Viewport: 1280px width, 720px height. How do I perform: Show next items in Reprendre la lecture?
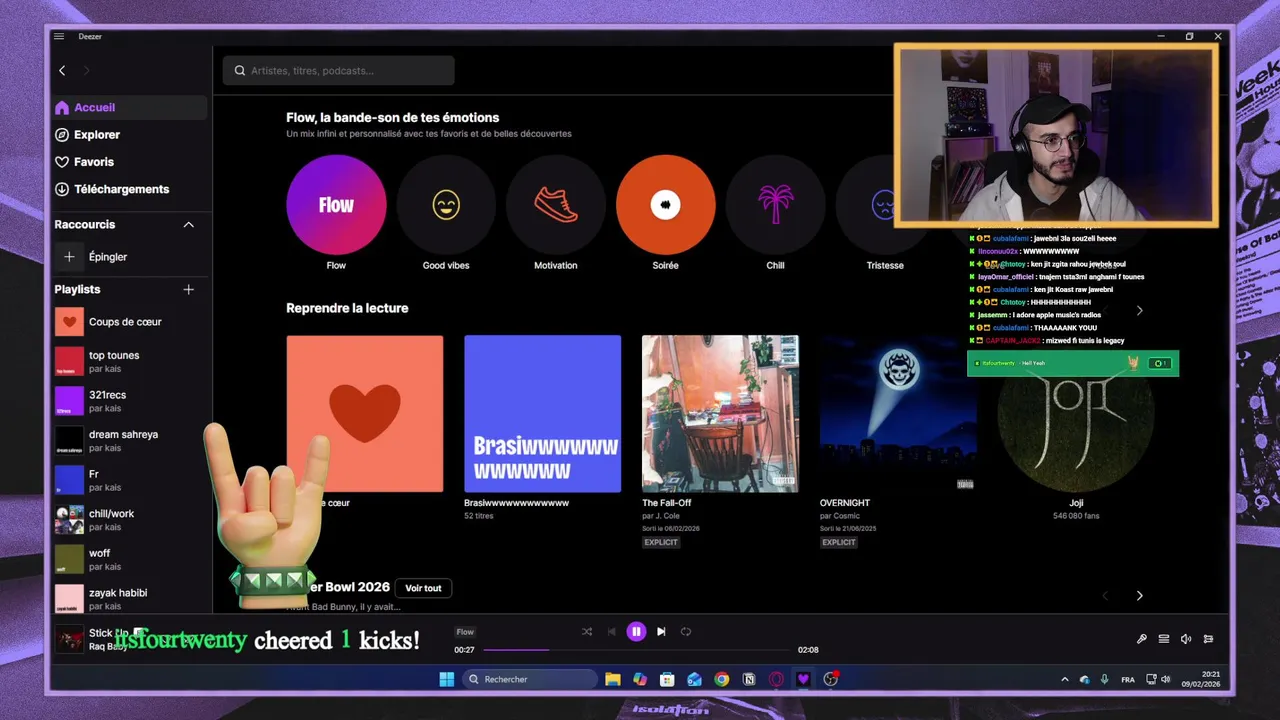pos(1139,310)
